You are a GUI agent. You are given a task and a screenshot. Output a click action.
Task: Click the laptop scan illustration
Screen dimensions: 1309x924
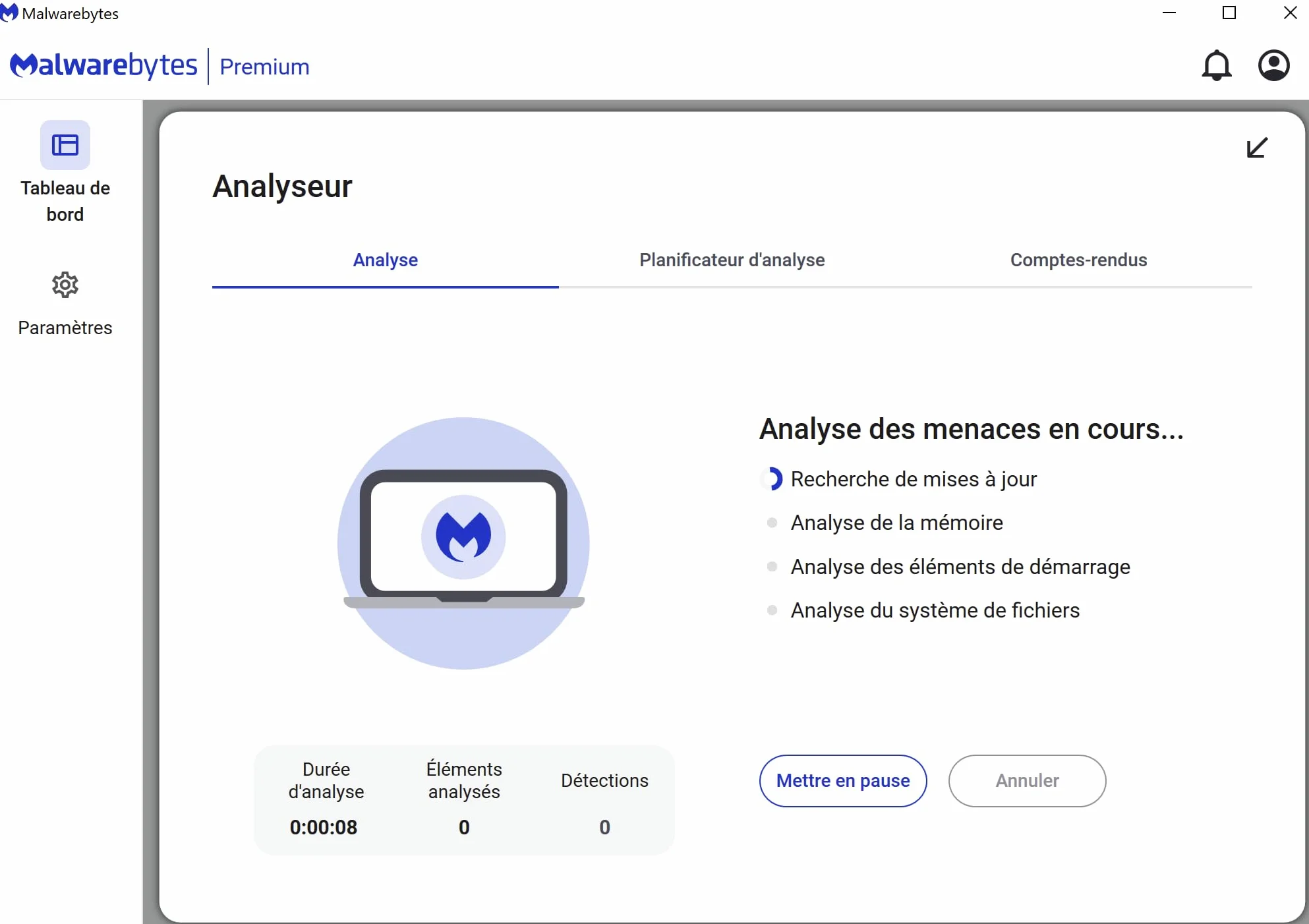click(x=463, y=543)
